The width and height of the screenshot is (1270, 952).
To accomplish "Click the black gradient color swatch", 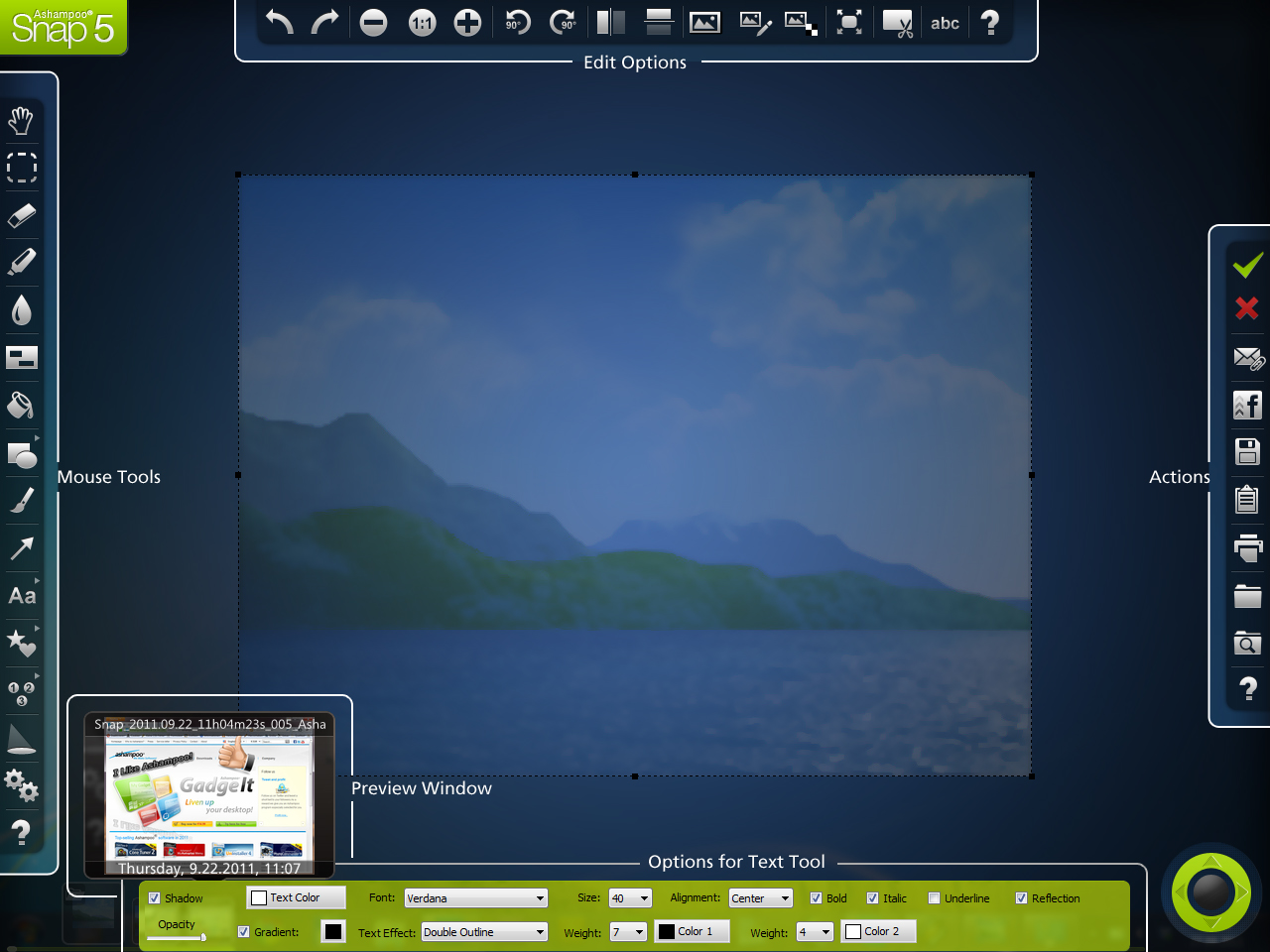I will coord(333,931).
